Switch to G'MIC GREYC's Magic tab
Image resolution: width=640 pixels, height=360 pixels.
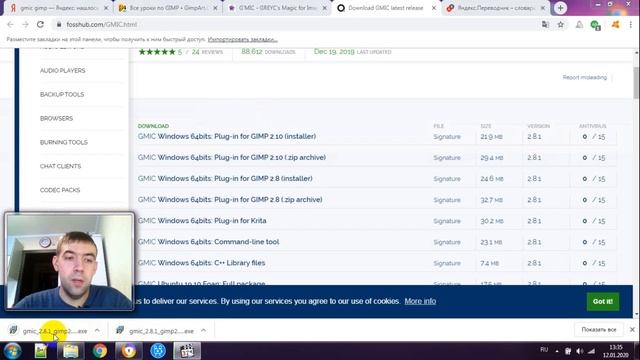[x=278, y=8]
